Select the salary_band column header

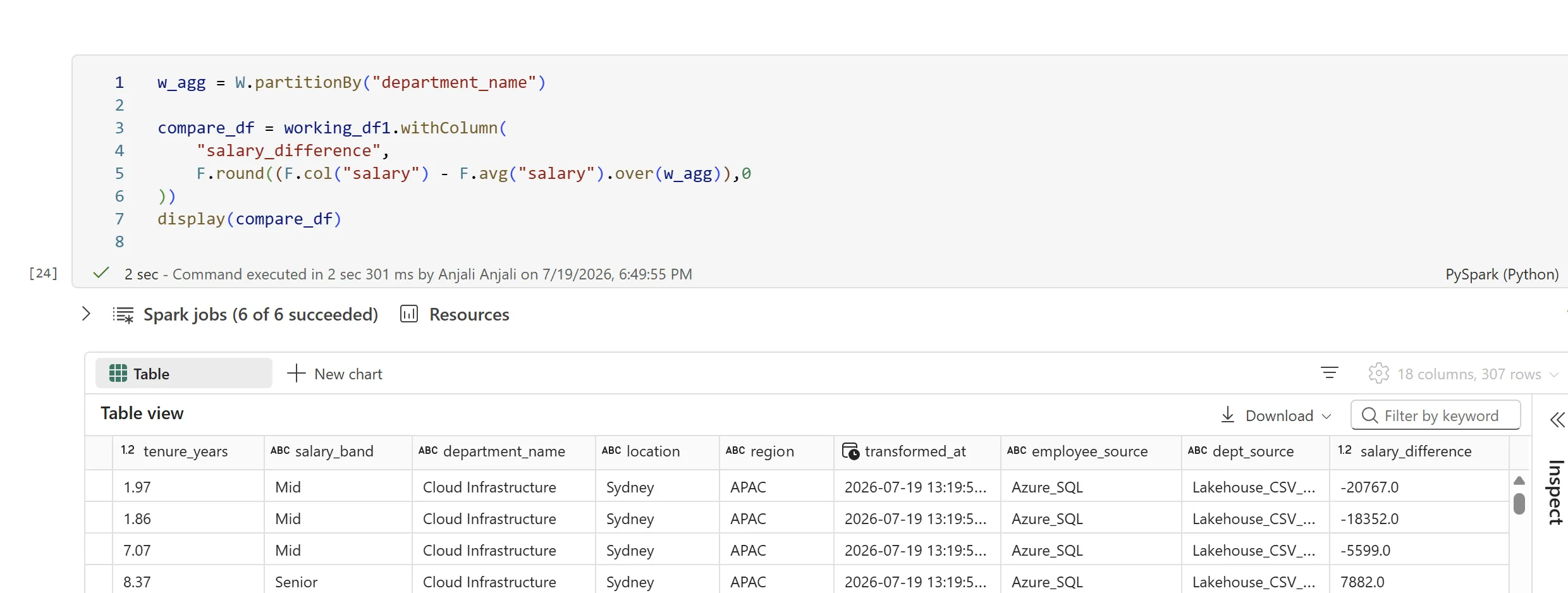[x=338, y=451]
